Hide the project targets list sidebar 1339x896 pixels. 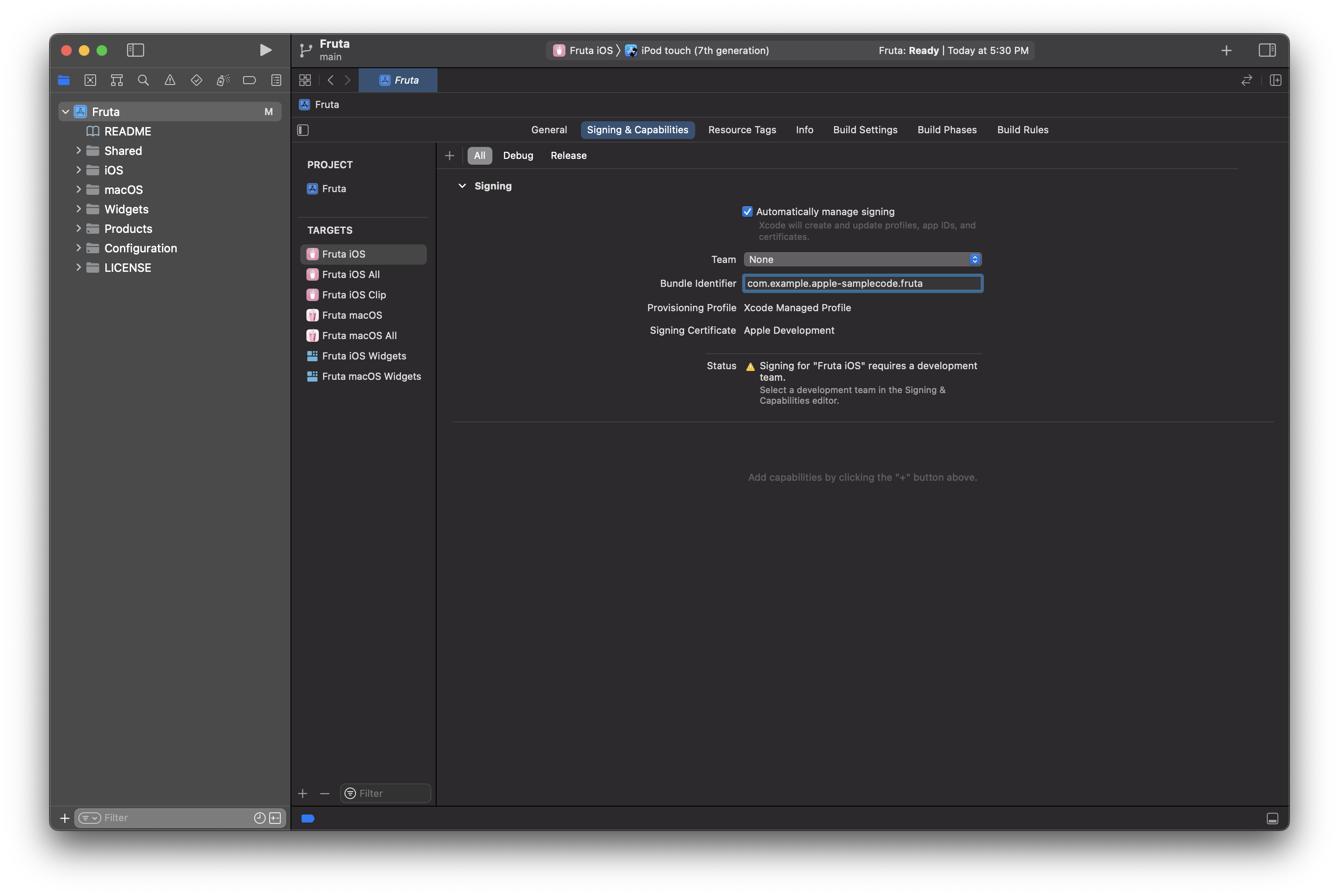(x=303, y=130)
